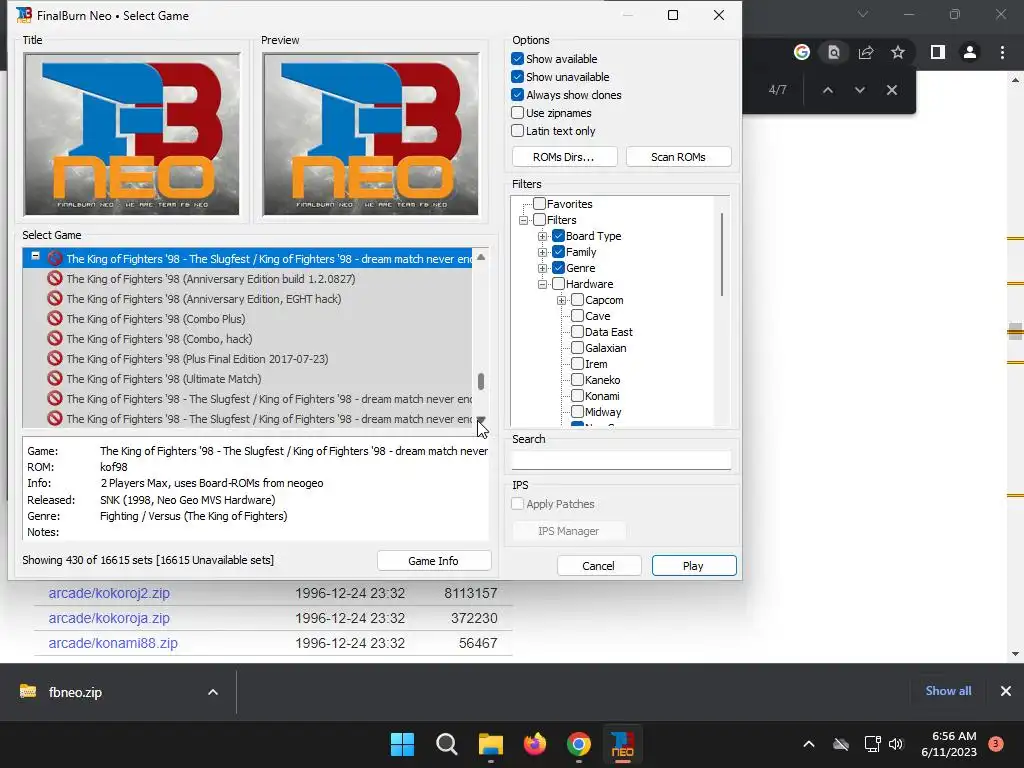Expand the Capcom node
The image size is (1024, 768).
(x=561, y=300)
